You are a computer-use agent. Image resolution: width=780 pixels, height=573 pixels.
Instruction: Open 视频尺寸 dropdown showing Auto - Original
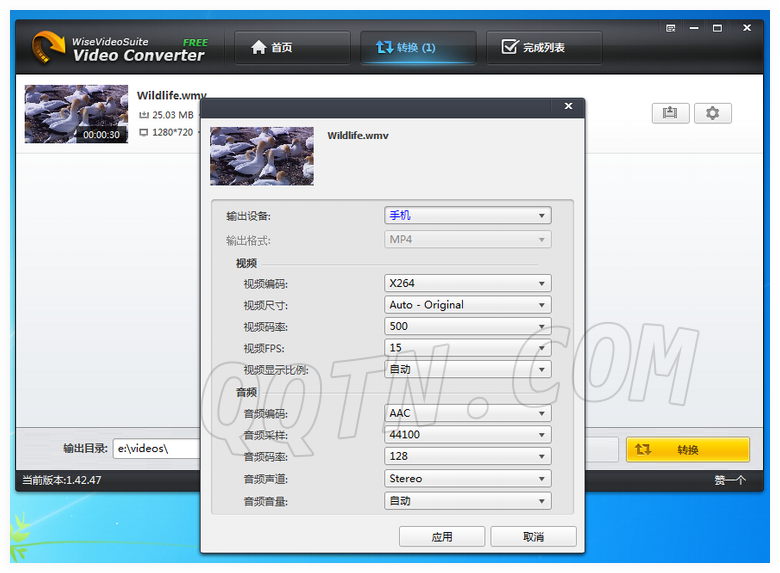(467, 305)
